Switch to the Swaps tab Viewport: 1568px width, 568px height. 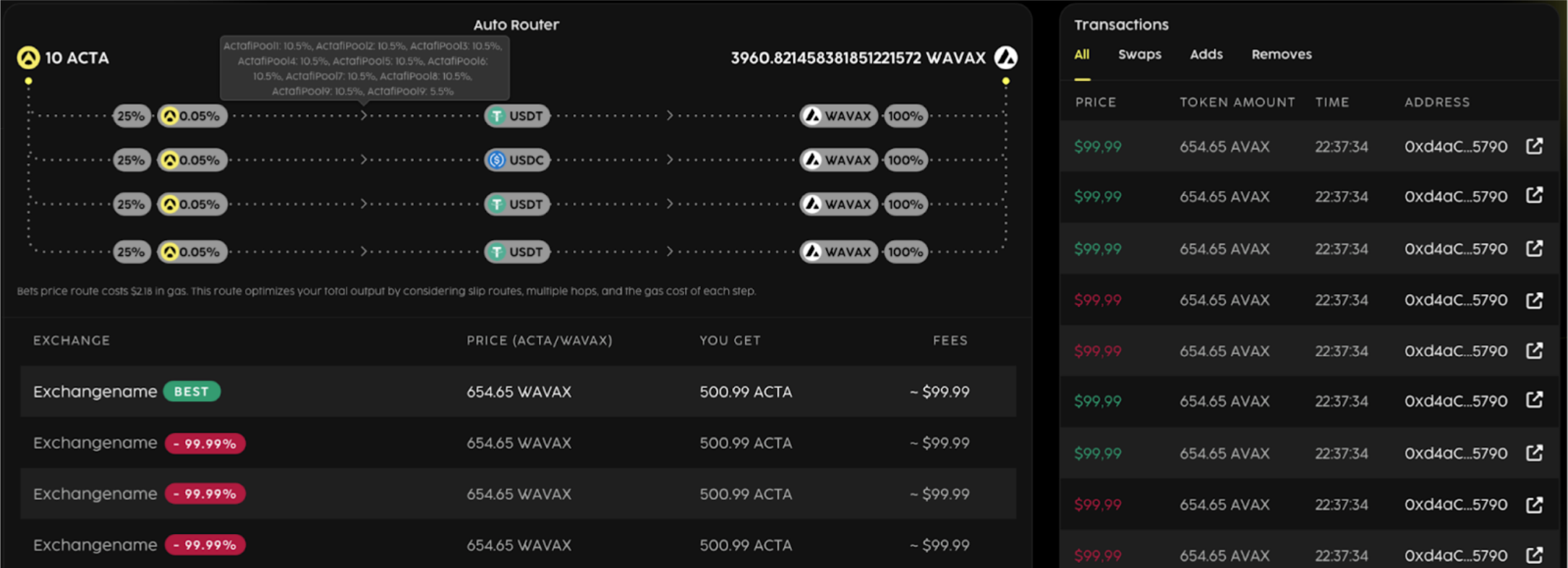[1139, 54]
